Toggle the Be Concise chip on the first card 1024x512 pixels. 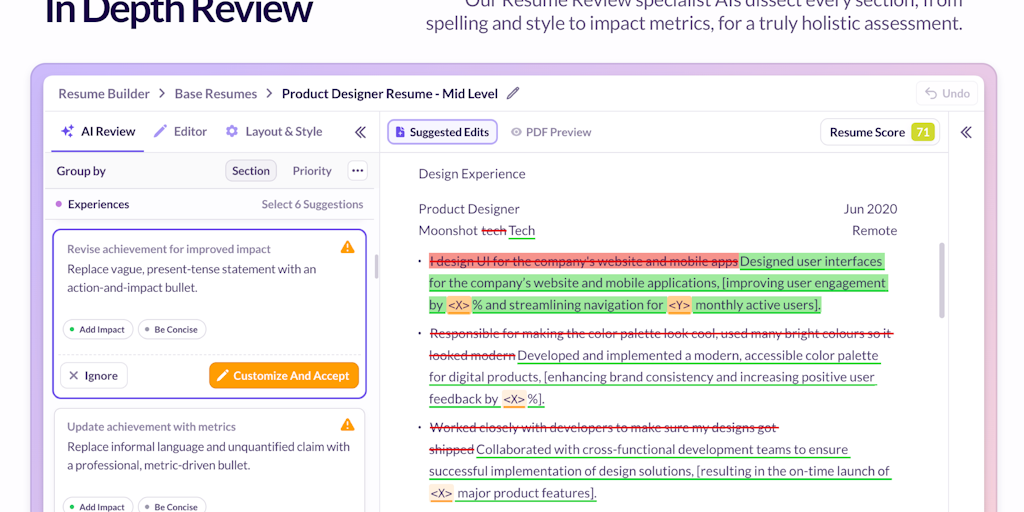[172, 329]
